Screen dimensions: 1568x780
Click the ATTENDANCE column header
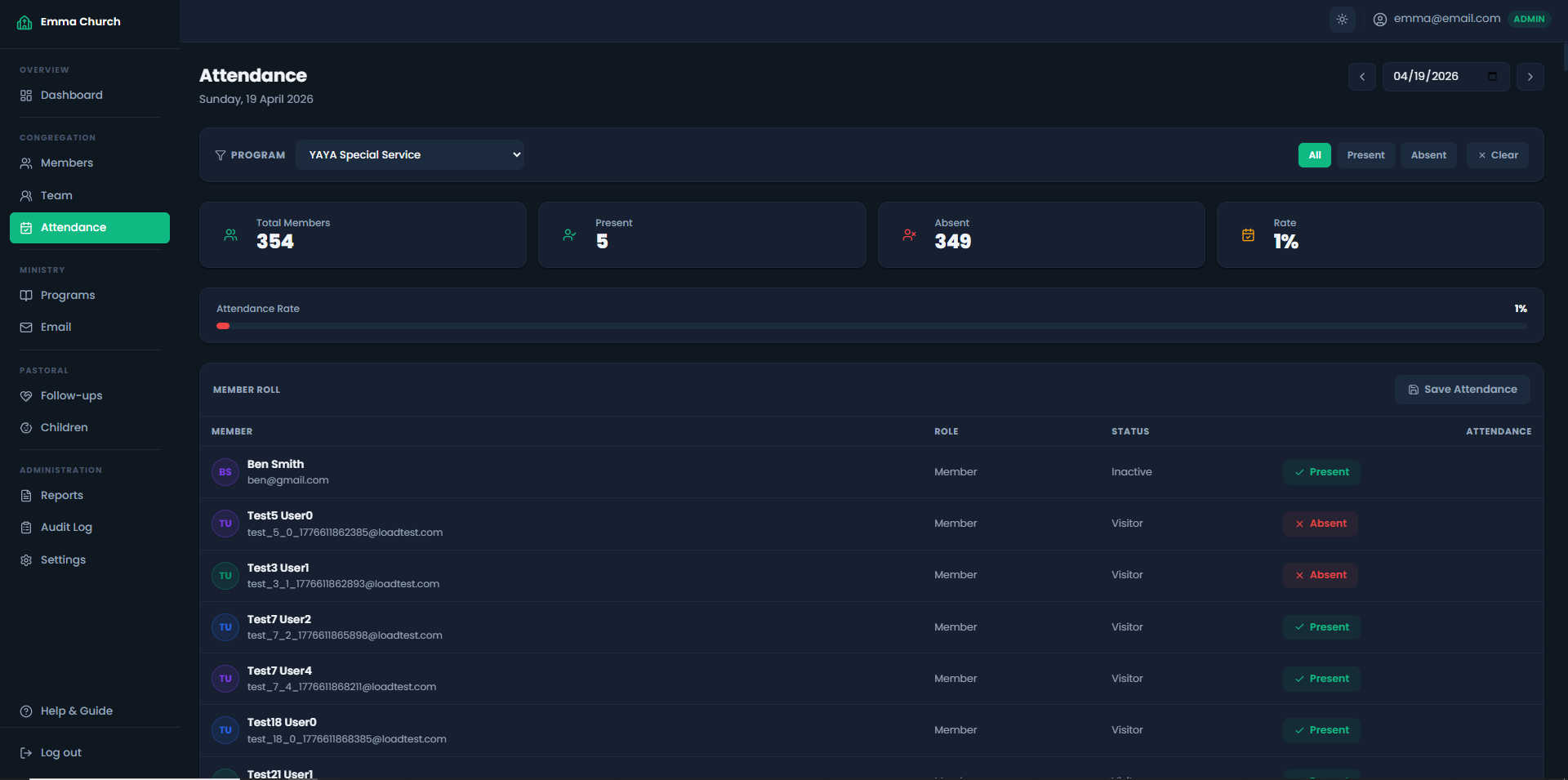[x=1499, y=431]
